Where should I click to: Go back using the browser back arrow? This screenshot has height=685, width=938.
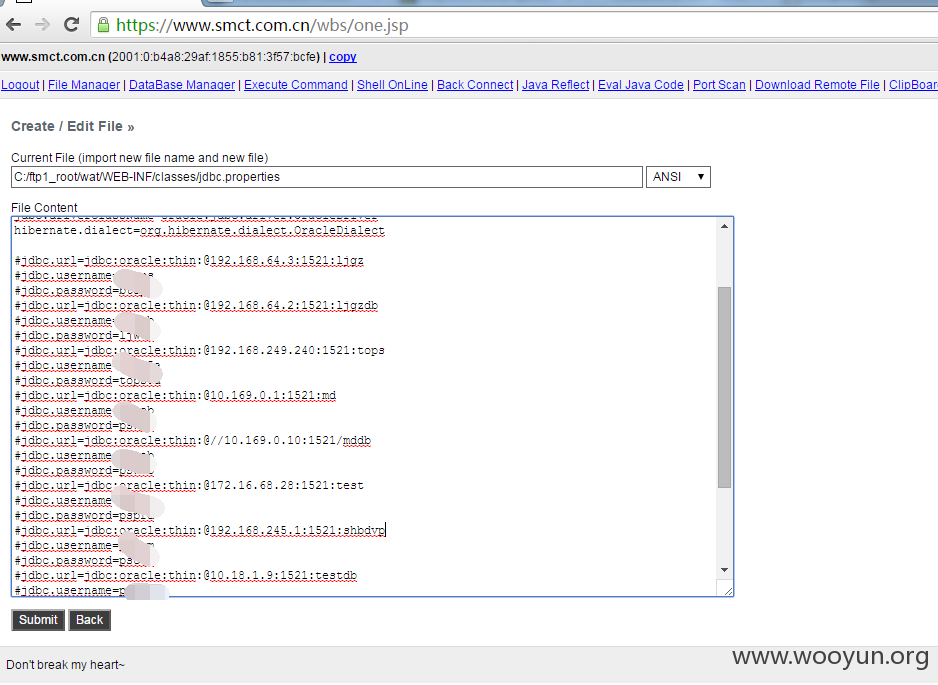click(13, 25)
